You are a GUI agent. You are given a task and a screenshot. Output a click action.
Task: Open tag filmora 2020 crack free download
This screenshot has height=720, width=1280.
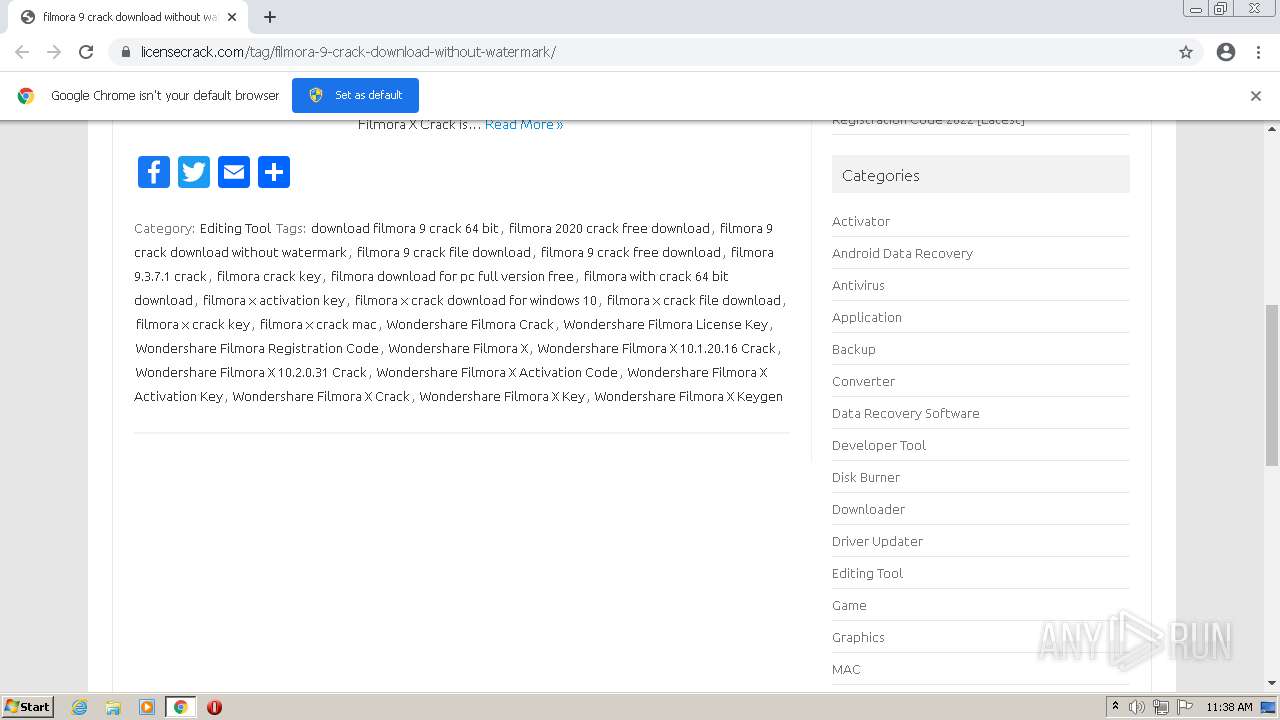coord(609,228)
